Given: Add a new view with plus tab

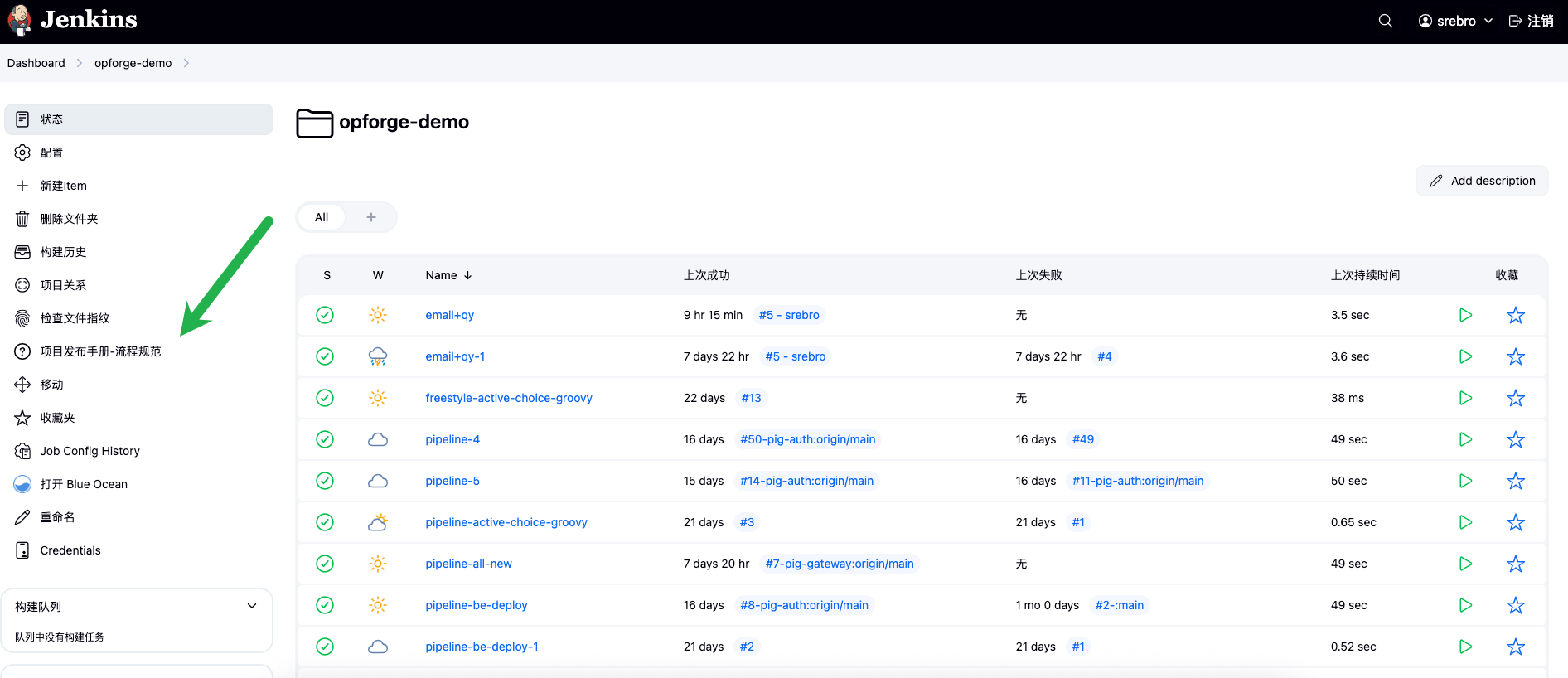Looking at the screenshot, I should click(x=371, y=217).
